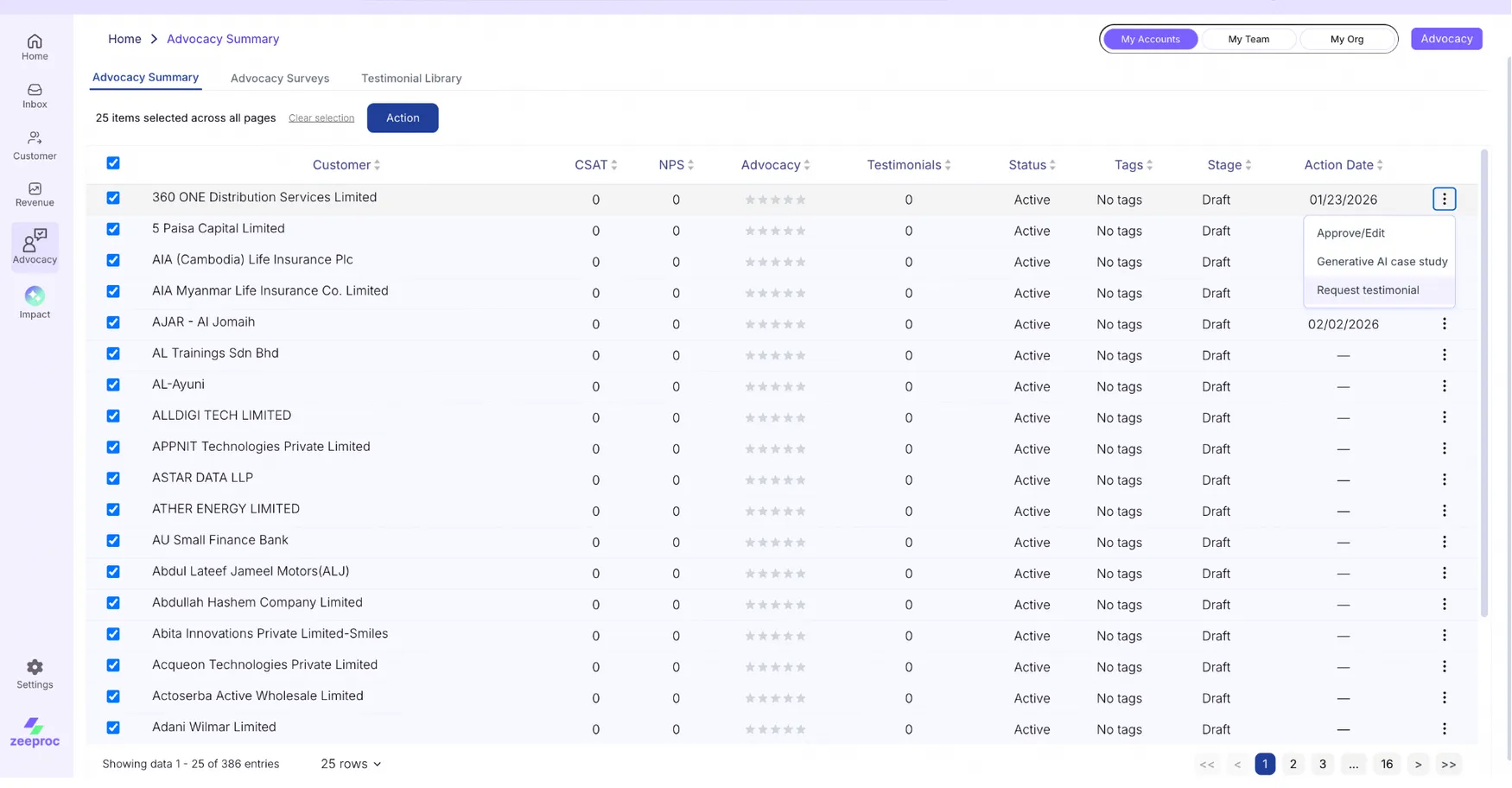
Task: Switch view to My Team
Action: (x=1248, y=39)
